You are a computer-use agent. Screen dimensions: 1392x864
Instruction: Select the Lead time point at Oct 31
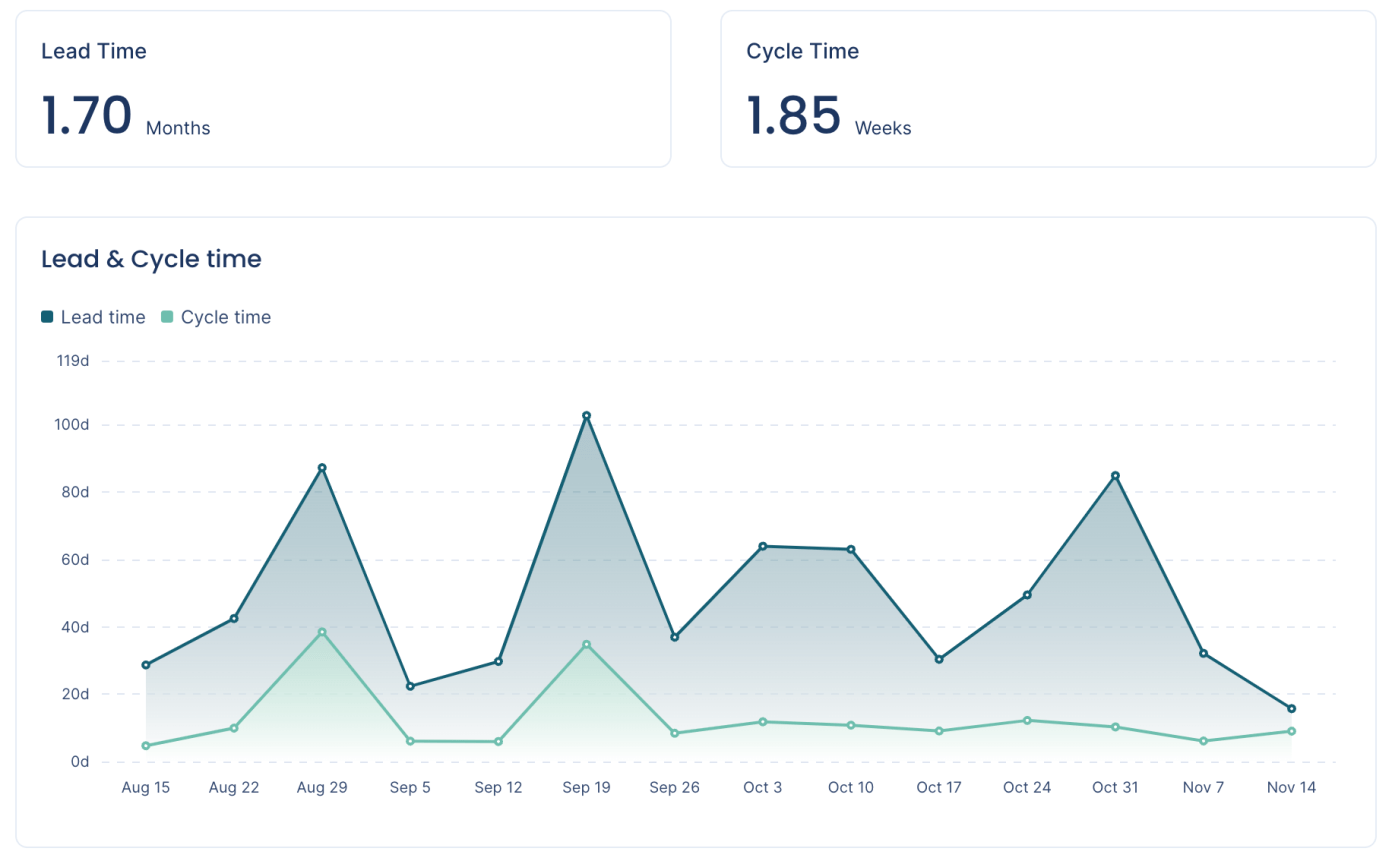point(1115,476)
